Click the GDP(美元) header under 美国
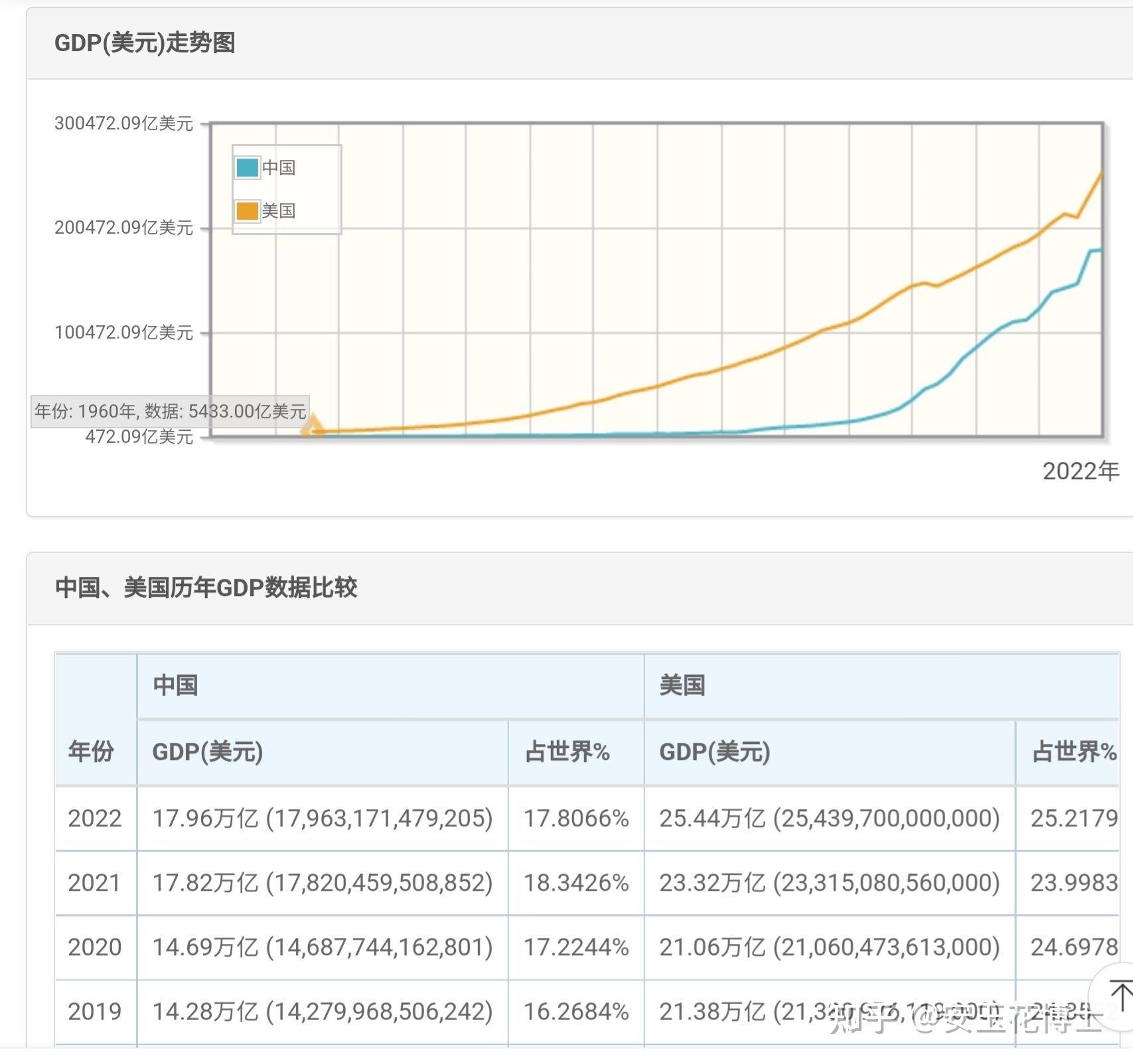This screenshot has height=1064, width=1133. [x=715, y=752]
